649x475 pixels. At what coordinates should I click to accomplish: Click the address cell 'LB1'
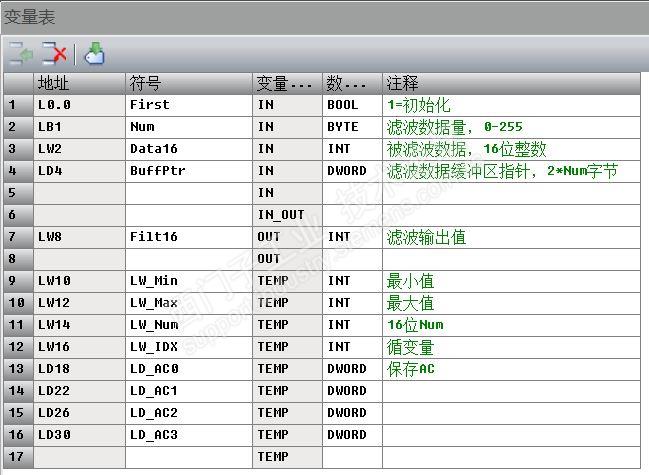click(x=79, y=127)
